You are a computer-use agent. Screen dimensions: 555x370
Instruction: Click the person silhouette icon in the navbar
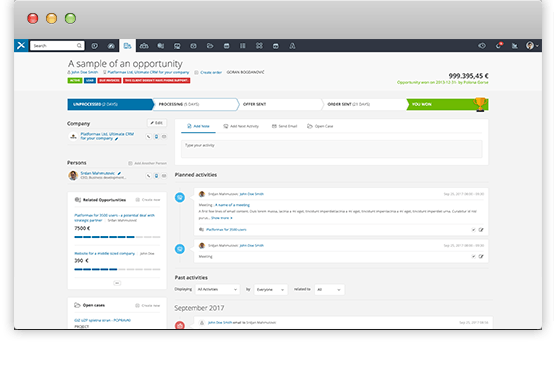292,46
